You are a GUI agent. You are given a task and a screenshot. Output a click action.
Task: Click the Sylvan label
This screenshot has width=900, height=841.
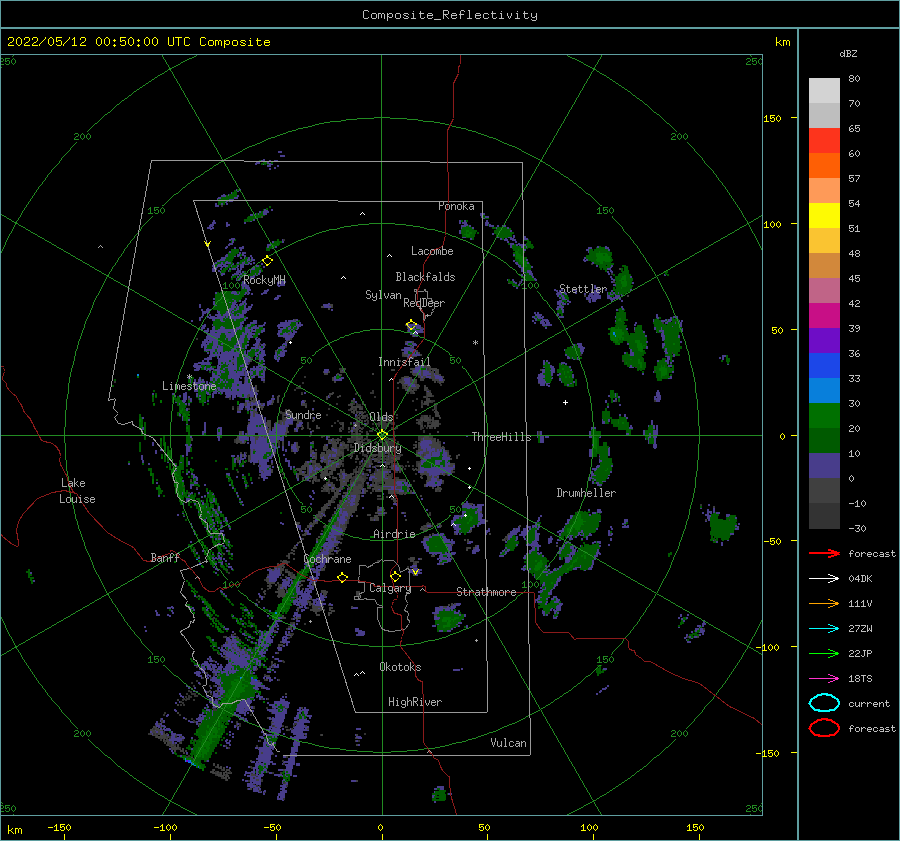click(x=383, y=295)
